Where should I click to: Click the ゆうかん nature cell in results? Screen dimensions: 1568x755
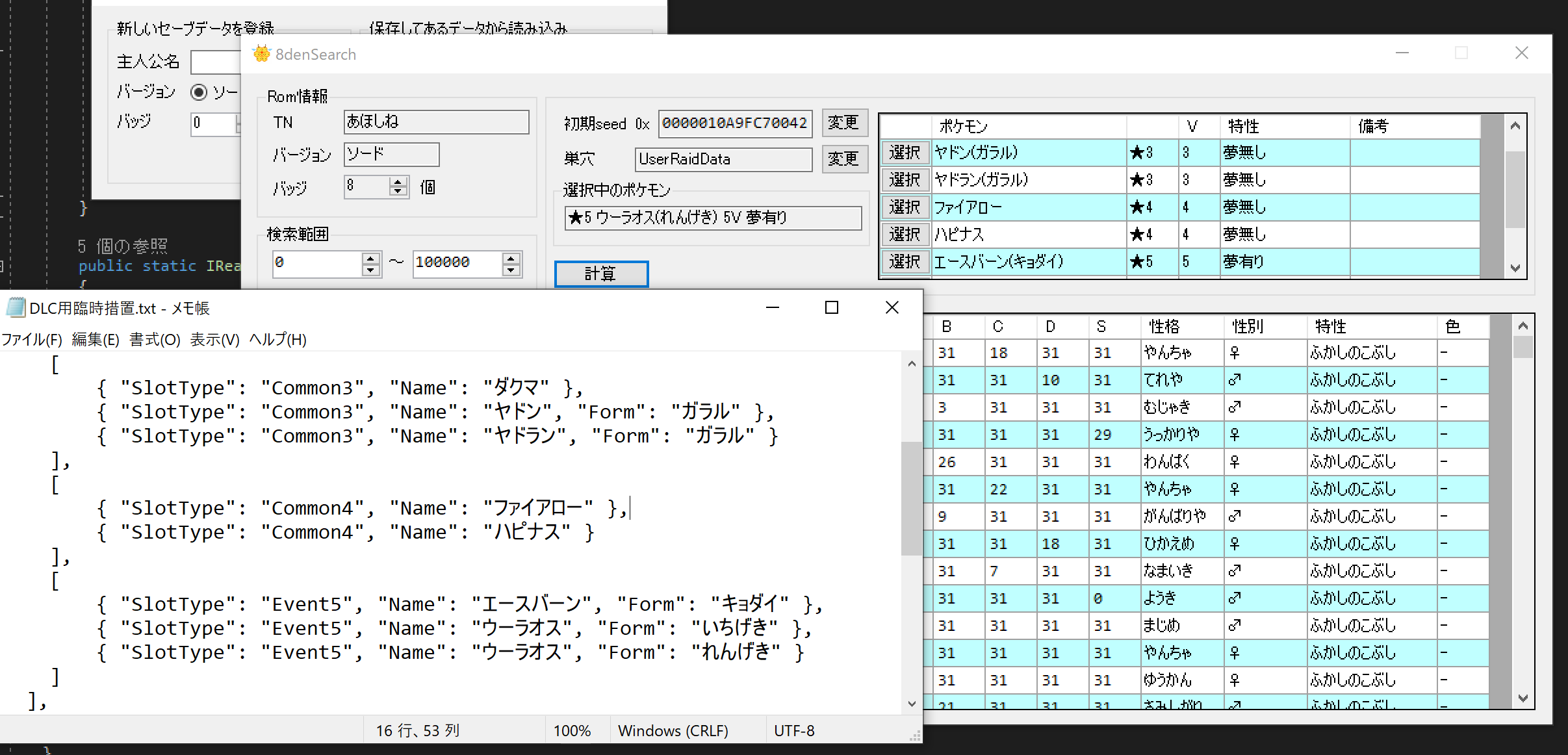point(1182,680)
